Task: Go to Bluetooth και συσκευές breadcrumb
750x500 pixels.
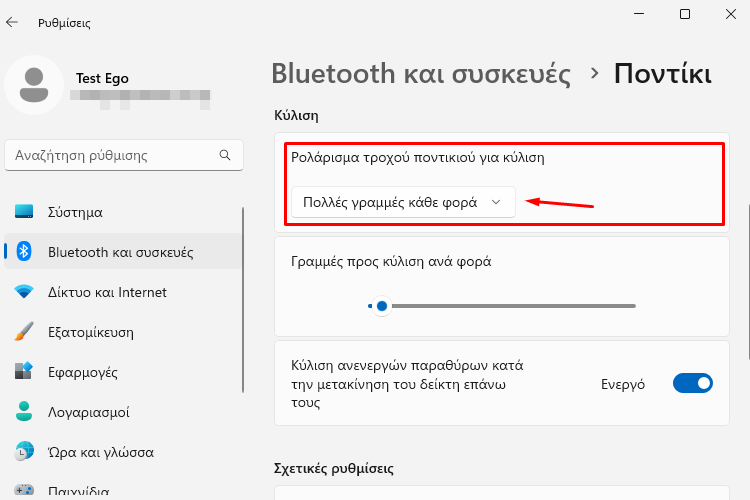Action: click(x=421, y=74)
